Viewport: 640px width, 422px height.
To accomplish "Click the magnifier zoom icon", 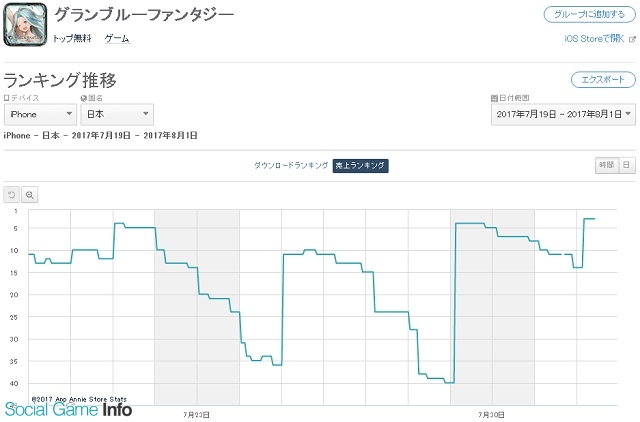I will pos(29,195).
